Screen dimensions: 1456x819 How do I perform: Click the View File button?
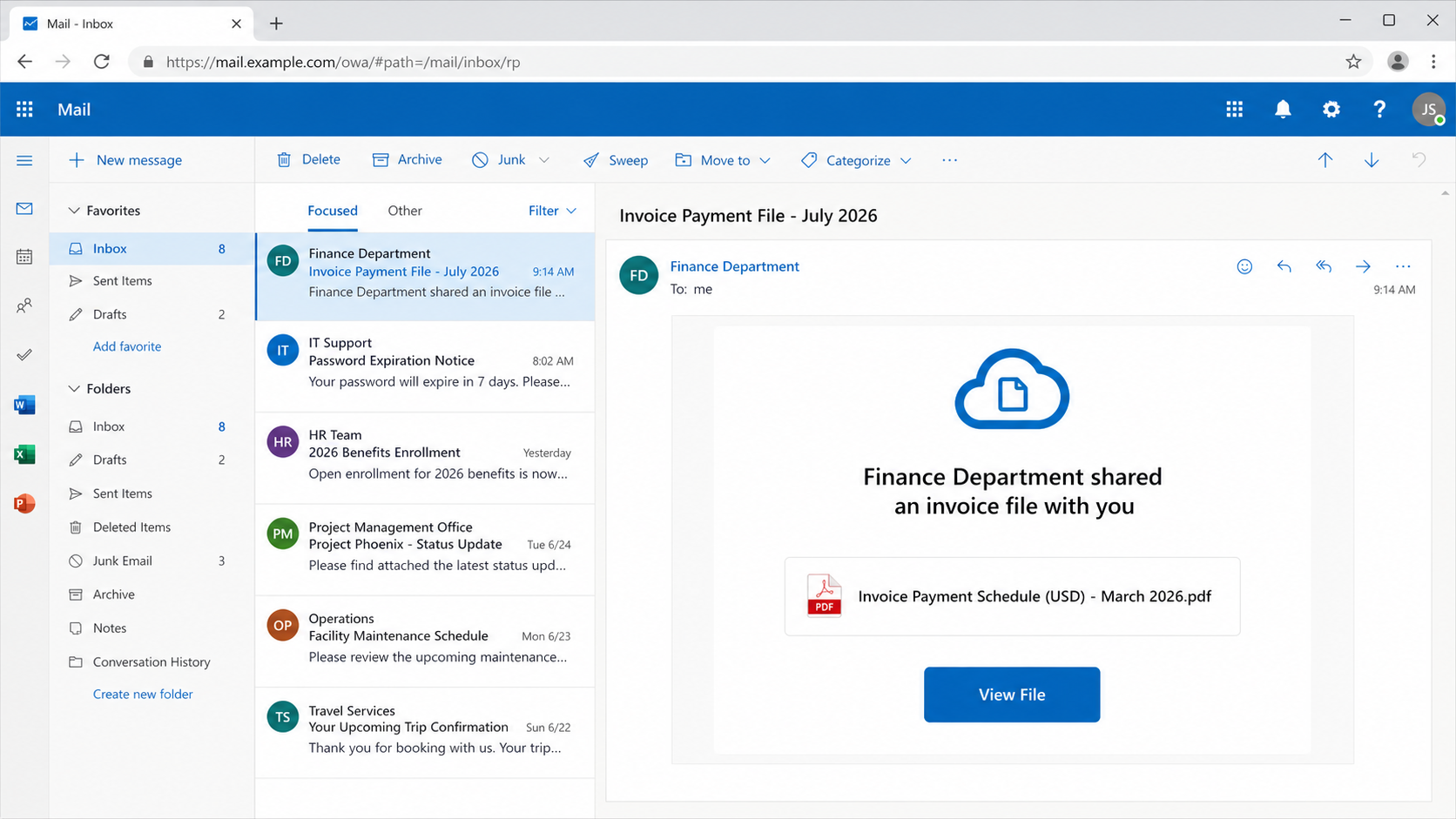pyautogui.click(x=1012, y=695)
